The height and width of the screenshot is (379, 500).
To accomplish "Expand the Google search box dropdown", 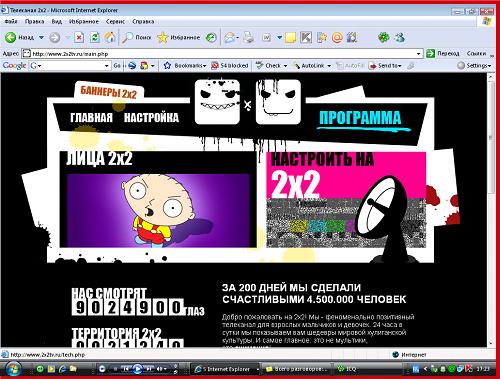I will tap(106, 66).
